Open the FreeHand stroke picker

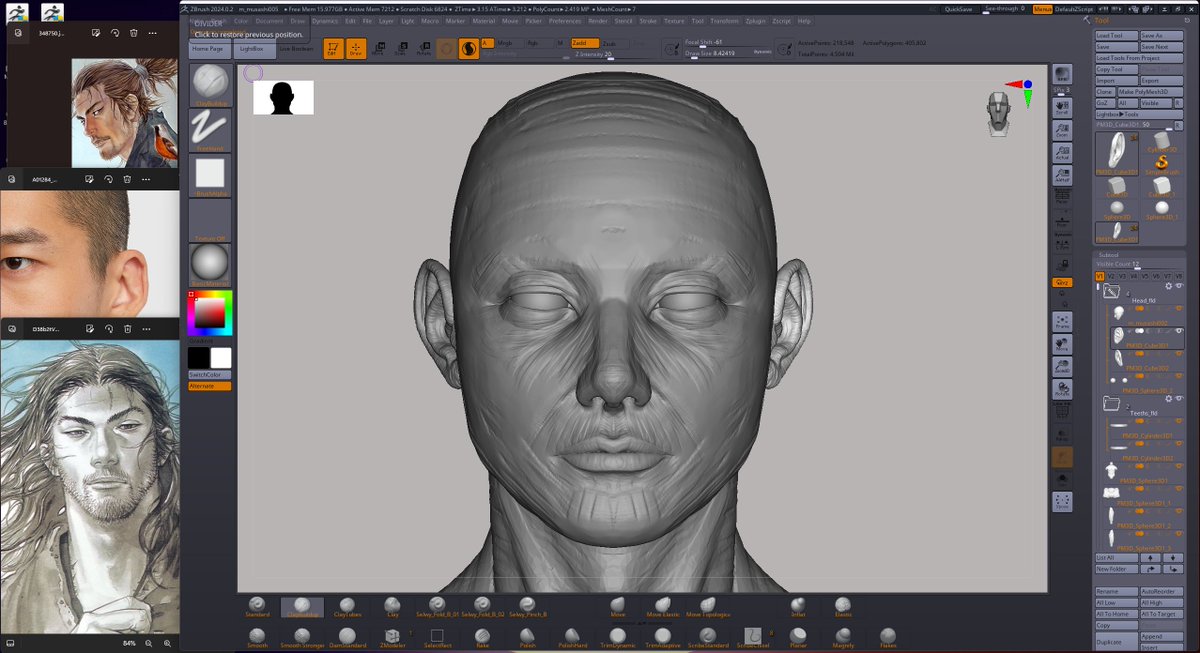point(210,130)
